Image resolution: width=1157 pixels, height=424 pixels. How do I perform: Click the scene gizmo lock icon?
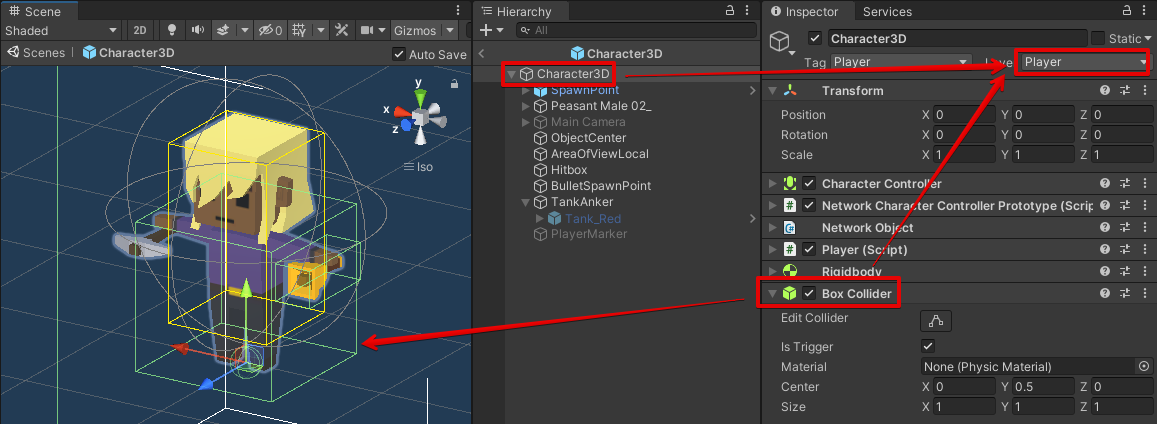coord(454,84)
